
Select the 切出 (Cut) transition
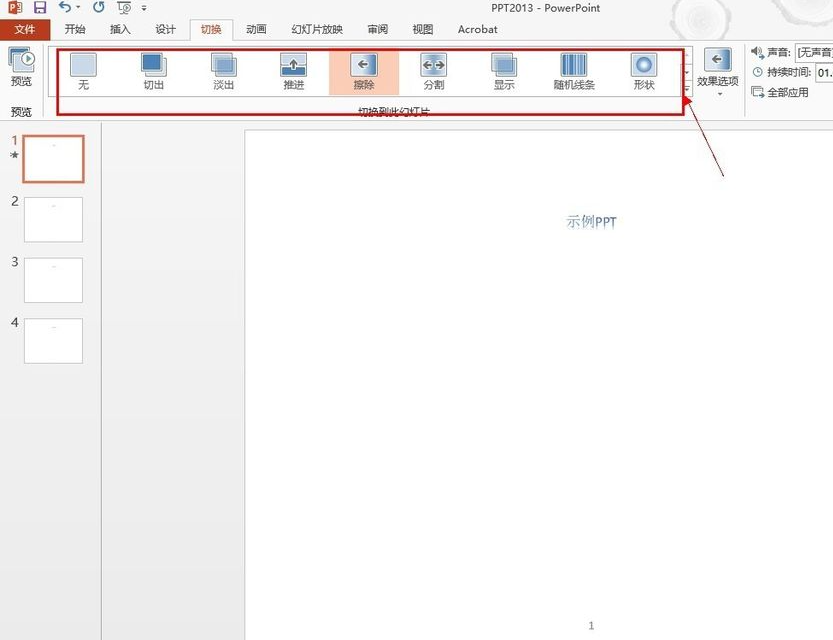153,72
